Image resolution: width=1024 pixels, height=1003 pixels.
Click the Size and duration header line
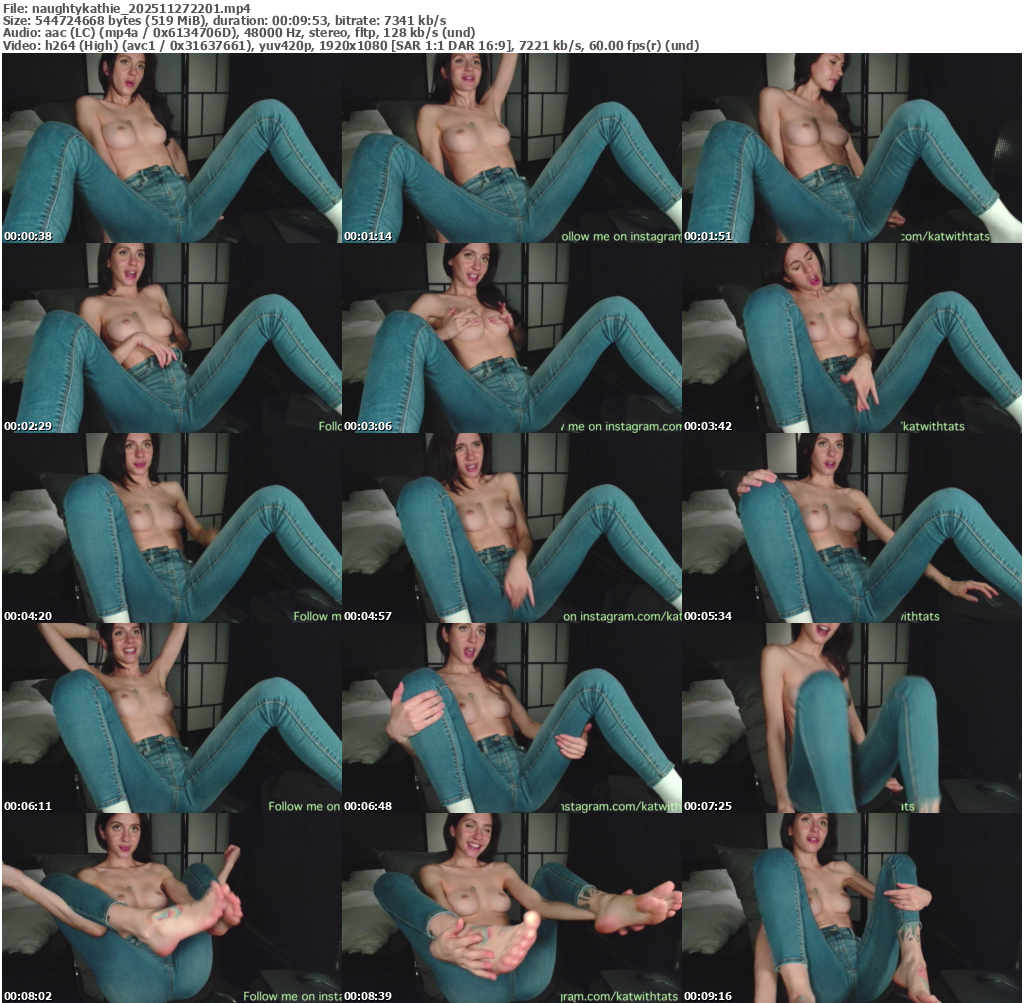click(225, 20)
